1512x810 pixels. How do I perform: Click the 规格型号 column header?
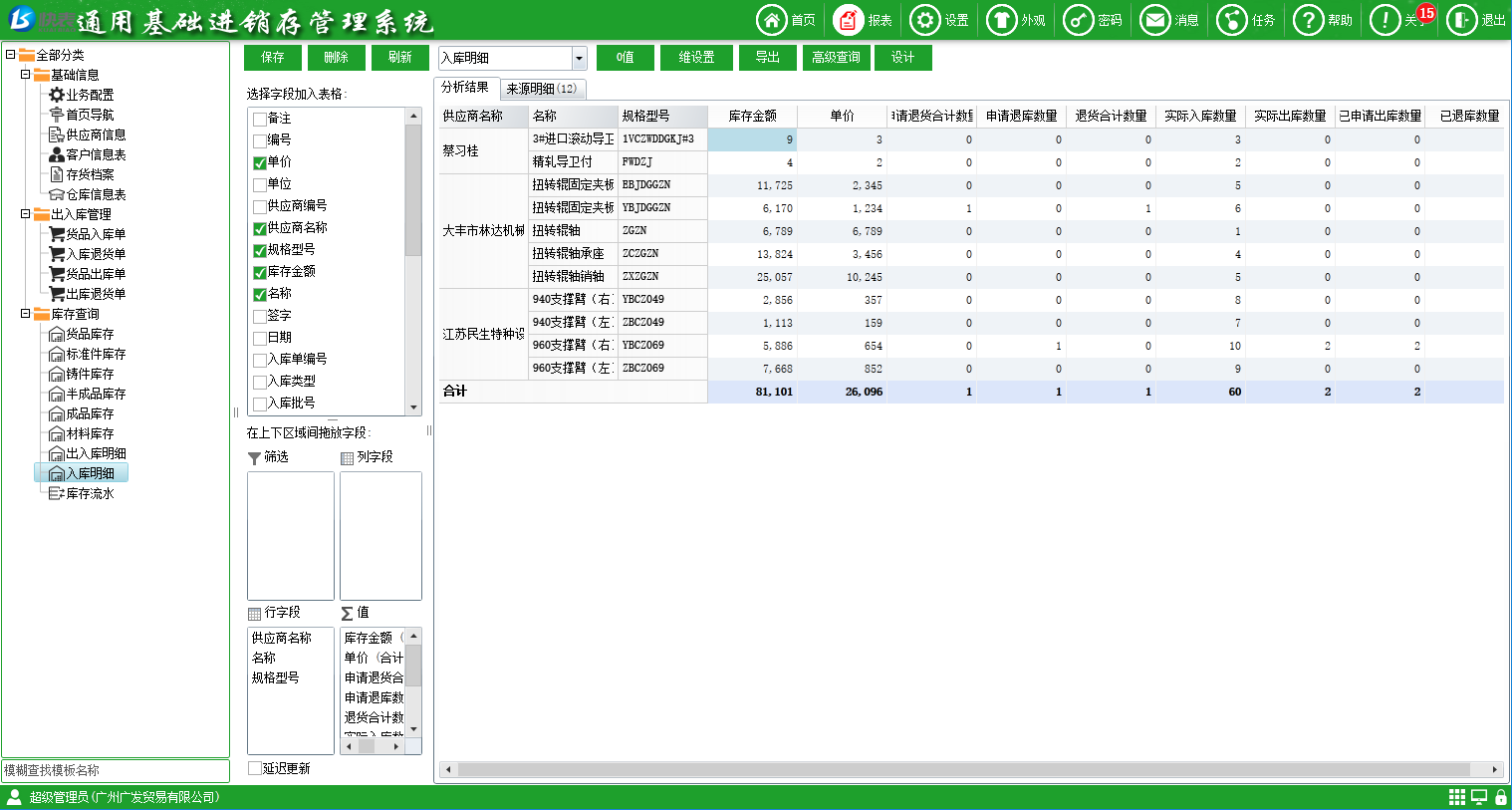(x=662, y=116)
